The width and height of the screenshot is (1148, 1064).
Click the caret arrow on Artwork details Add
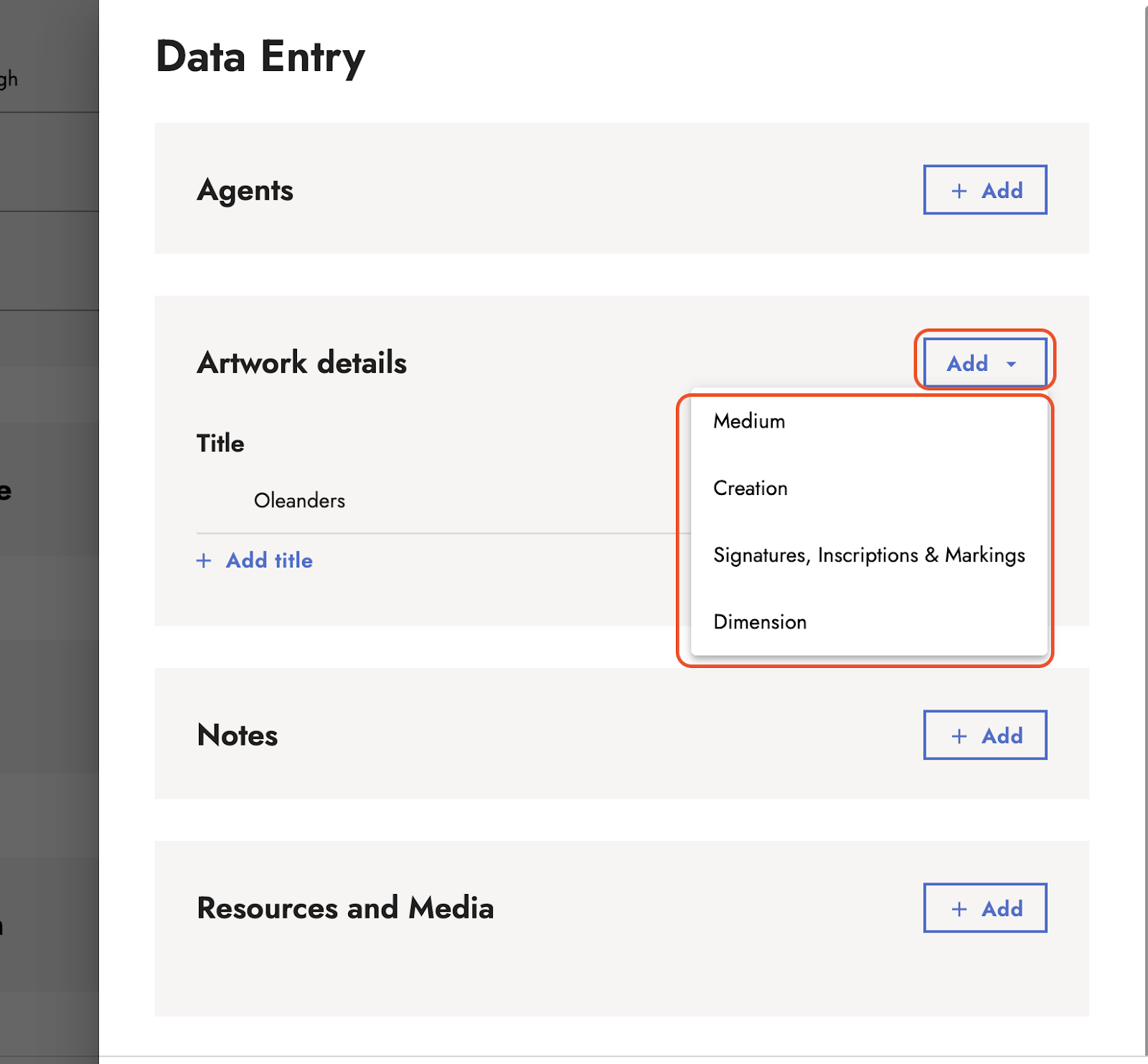tap(1011, 364)
